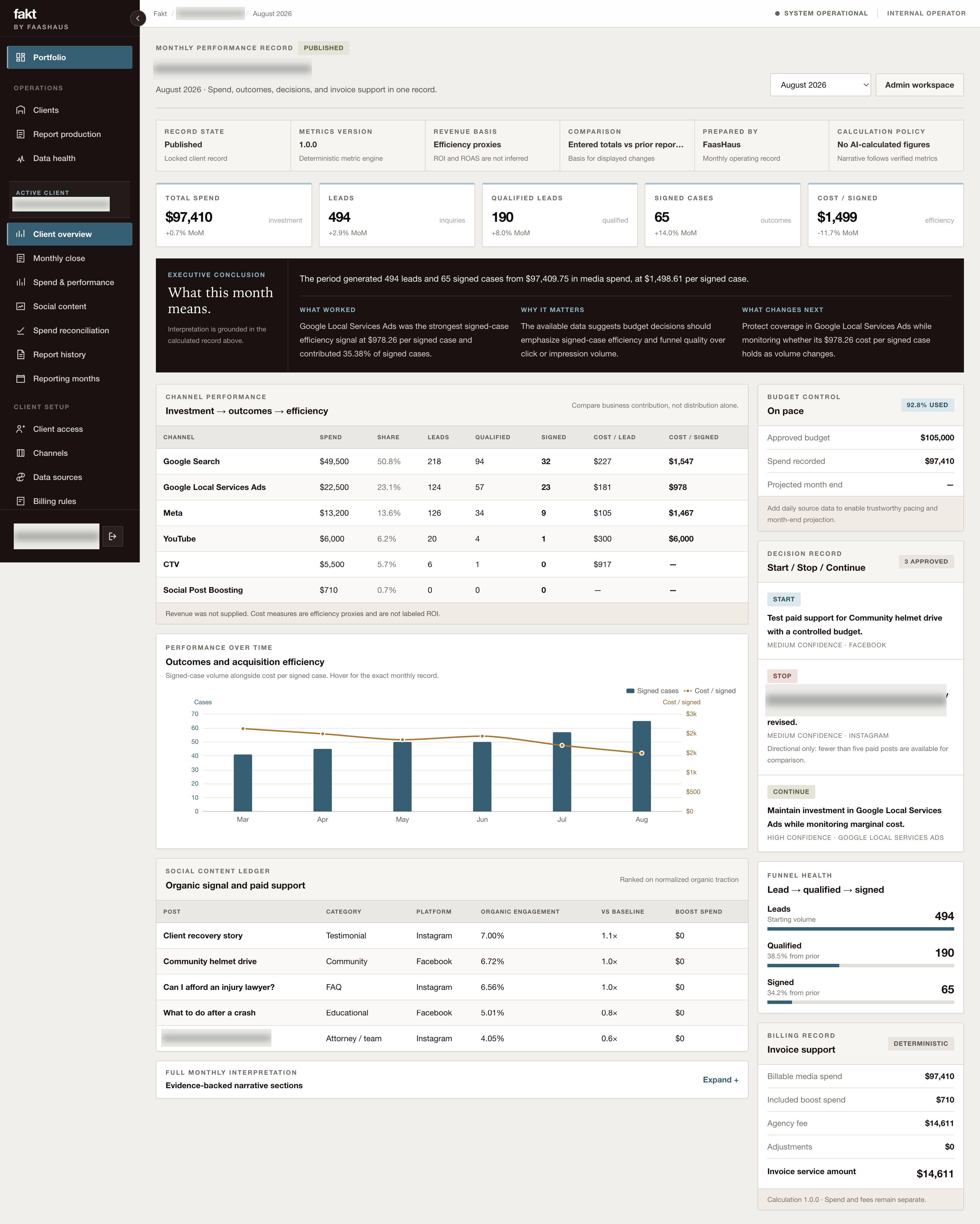980x1224 pixels.
Task: Click the Channels columns icon
Action: tap(20, 453)
